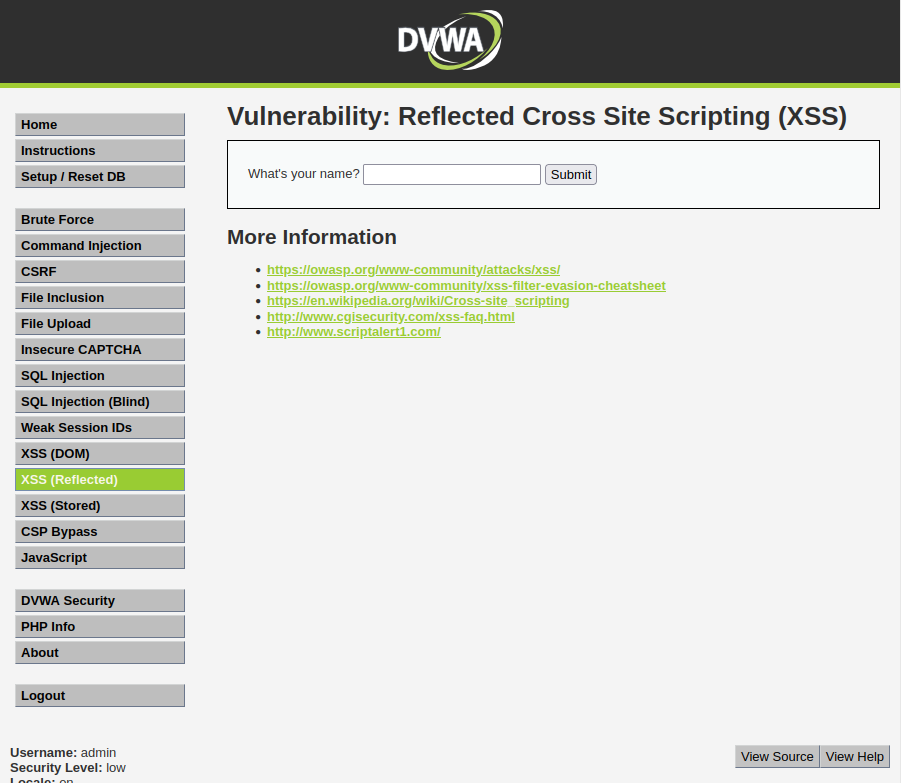
Task: Go to SQL Injection (Blind)
Action: coord(100,402)
